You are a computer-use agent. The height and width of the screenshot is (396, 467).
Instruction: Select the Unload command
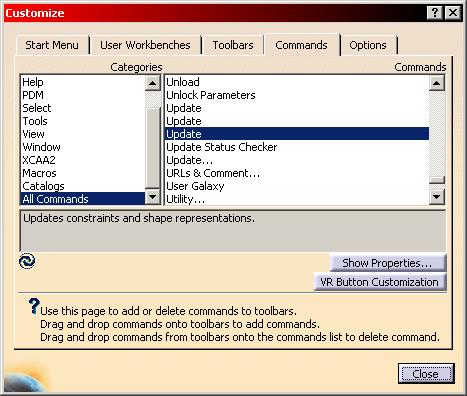coord(297,82)
